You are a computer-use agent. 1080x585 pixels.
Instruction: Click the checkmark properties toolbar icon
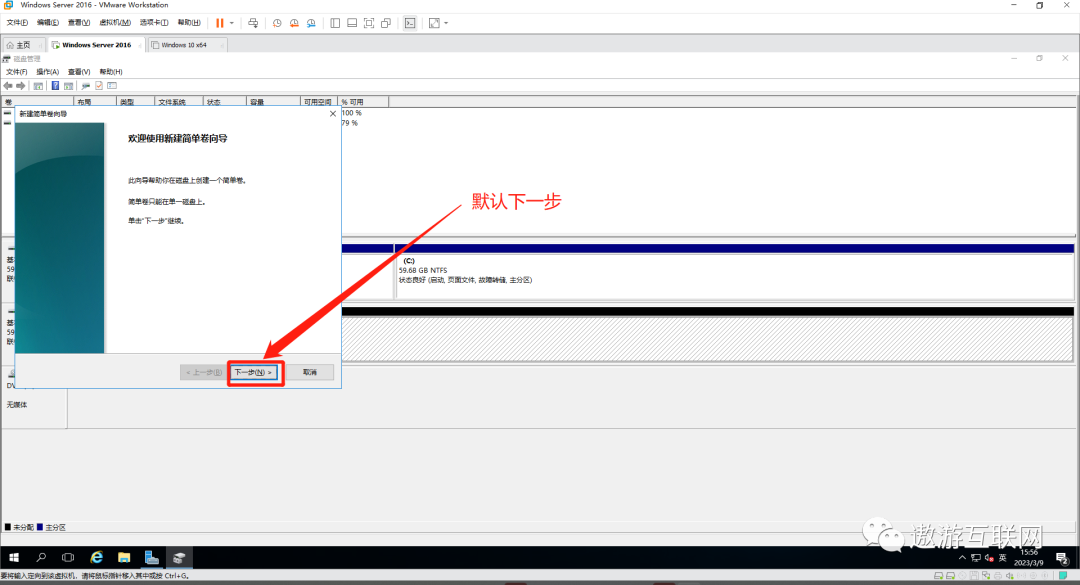pyautogui.click(x=98, y=86)
